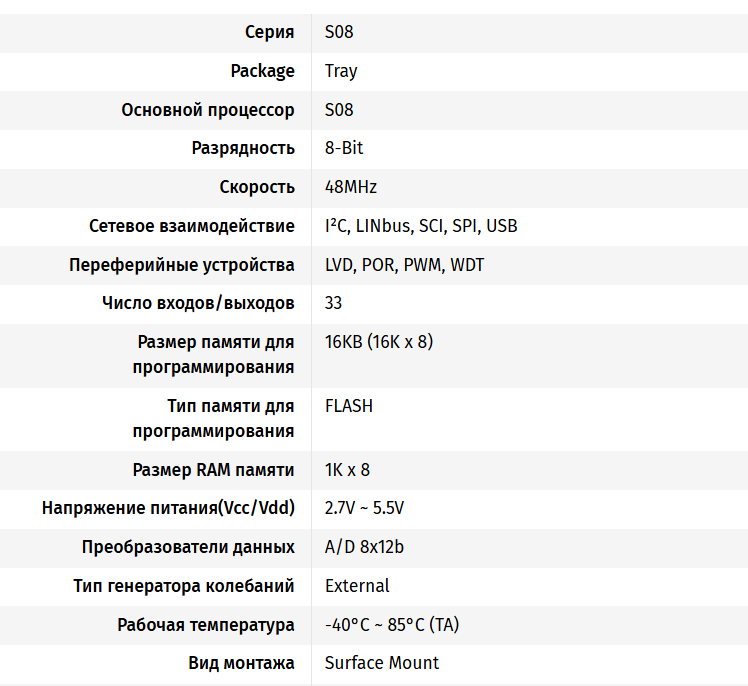Select the "1K x 8" RAM value
The height and width of the screenshot is (686, 748).
[347, 470]
